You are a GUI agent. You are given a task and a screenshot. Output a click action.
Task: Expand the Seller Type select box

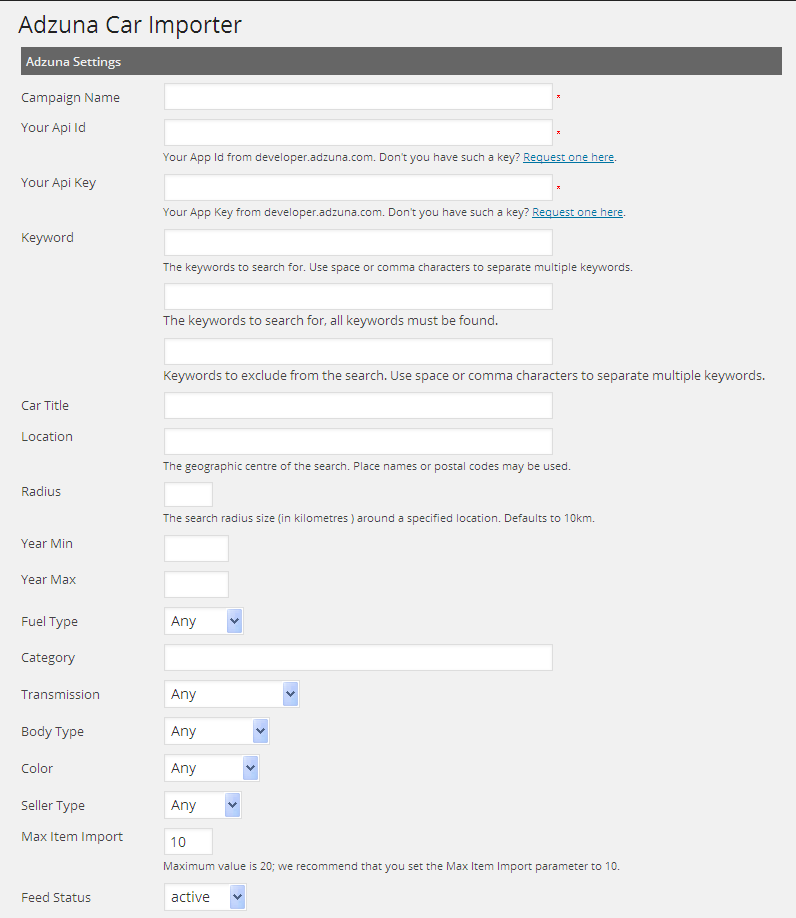tap(203, 806)
